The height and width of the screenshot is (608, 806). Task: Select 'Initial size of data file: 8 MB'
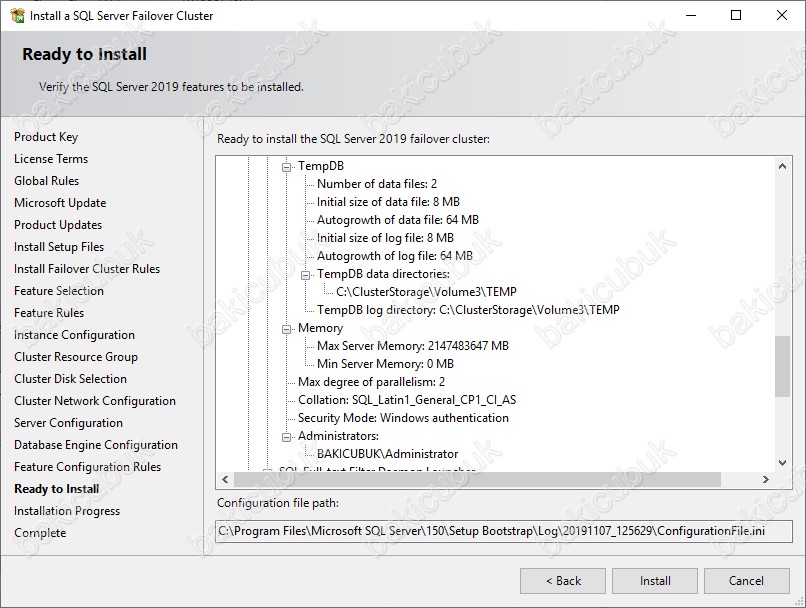pyautogui.click(x=388, y=202)
